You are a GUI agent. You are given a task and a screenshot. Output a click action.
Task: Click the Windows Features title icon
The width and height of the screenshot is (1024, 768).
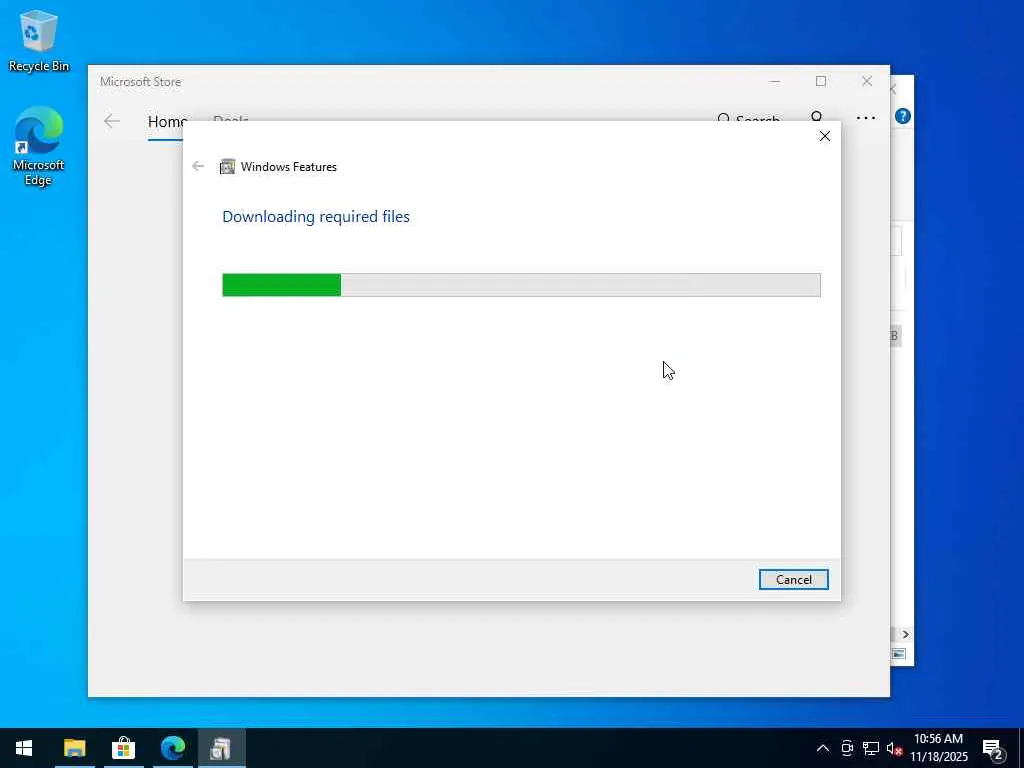[227, 167]
